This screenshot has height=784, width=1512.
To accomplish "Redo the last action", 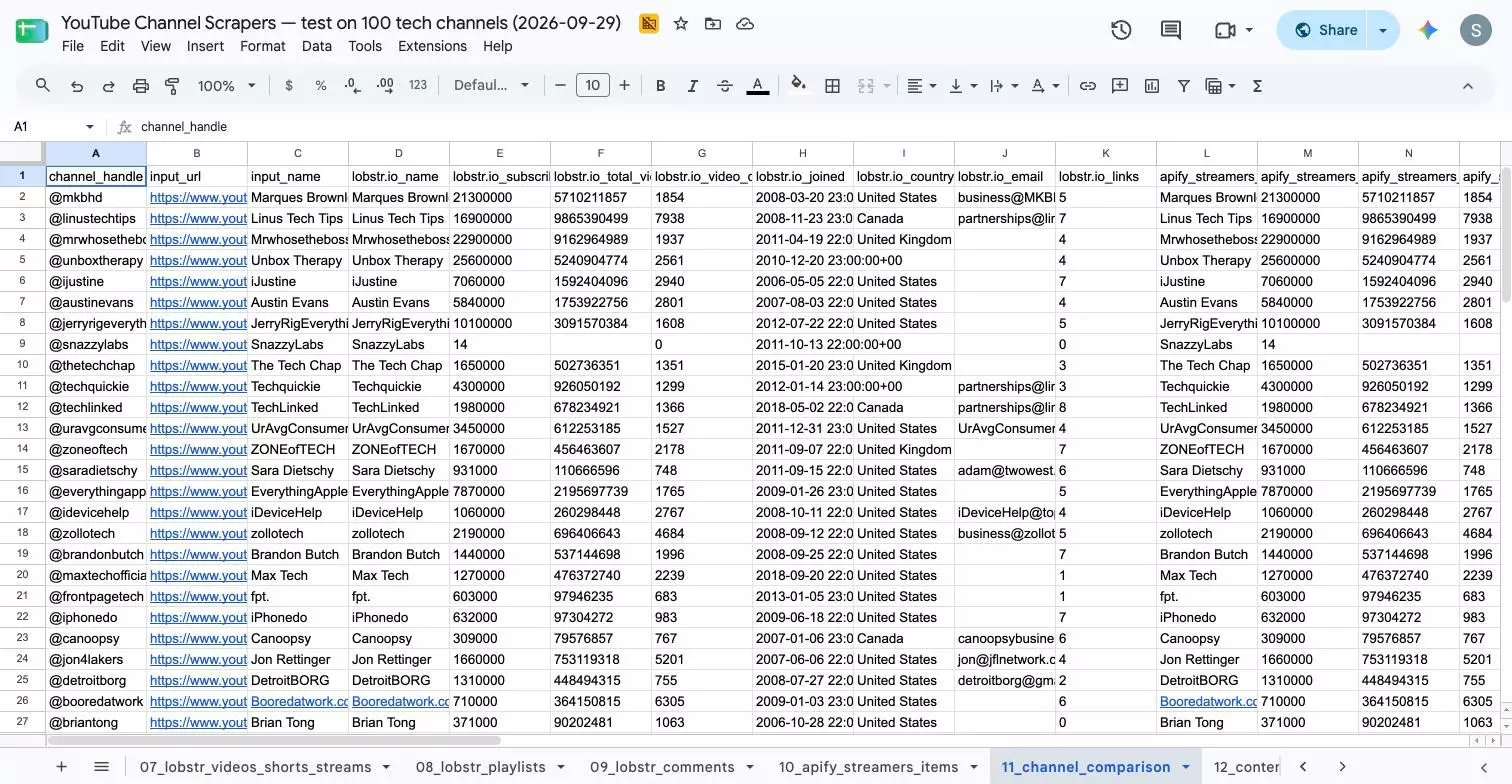I will (109, 86).
